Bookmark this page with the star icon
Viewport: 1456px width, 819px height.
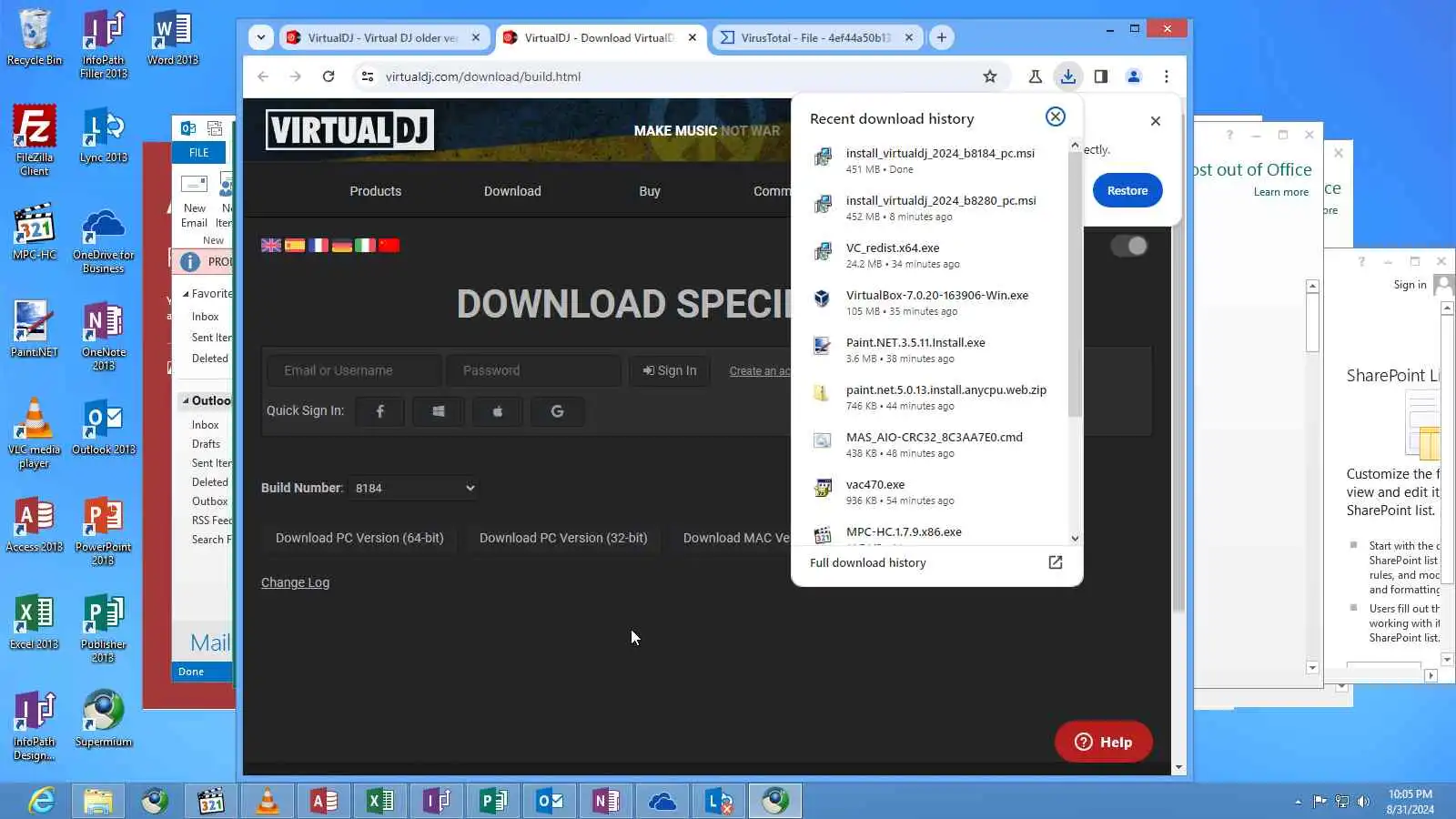(990, 76)
